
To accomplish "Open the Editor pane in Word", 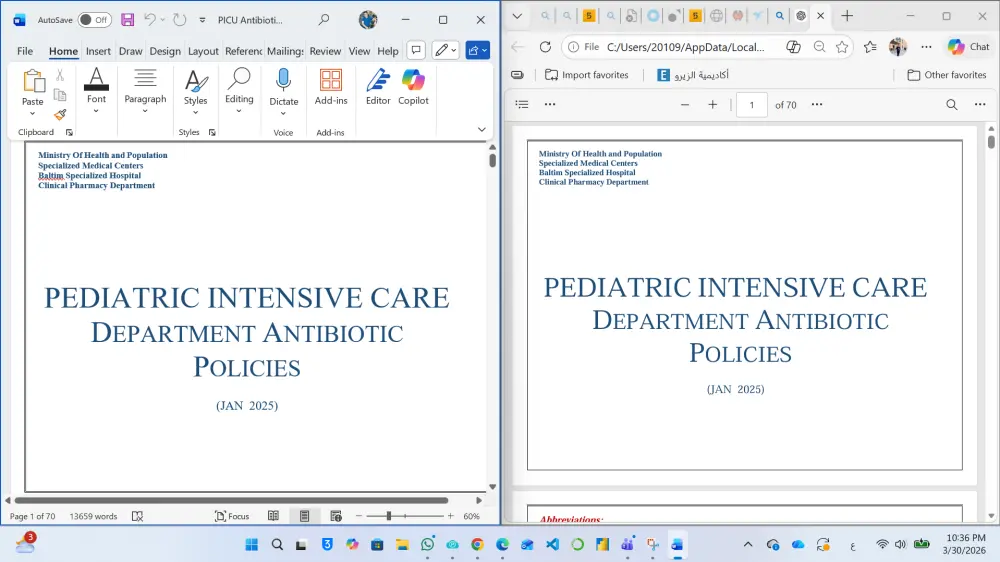I will [378, 85].
